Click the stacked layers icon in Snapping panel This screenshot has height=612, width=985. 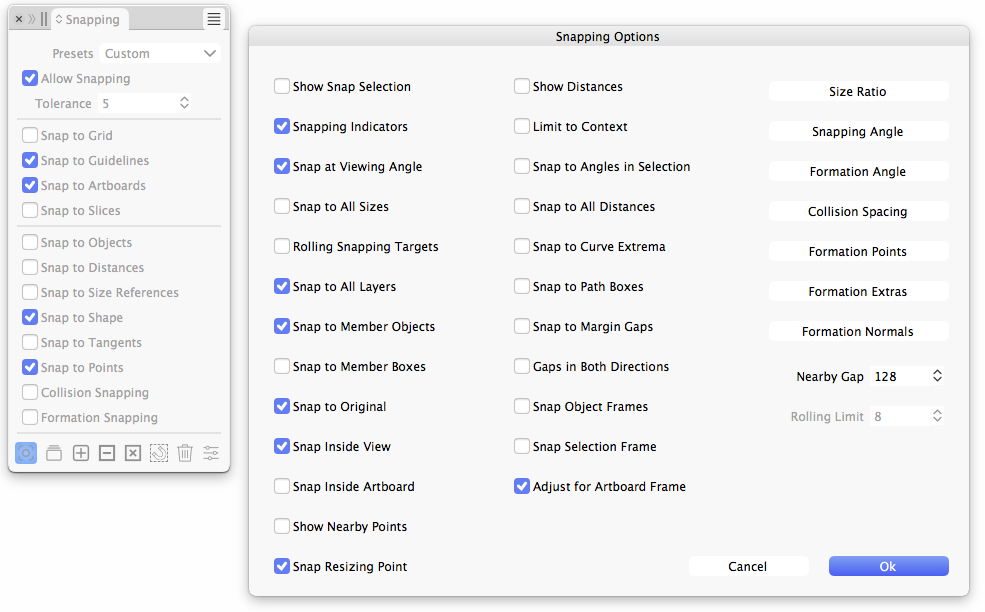click(x=54, y=453)
